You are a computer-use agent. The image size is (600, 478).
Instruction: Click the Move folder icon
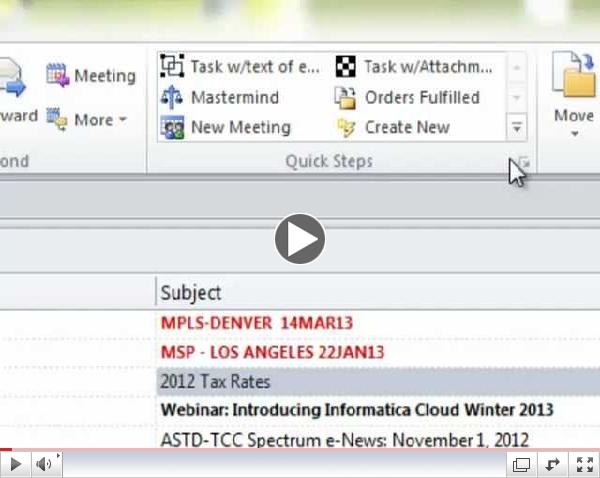pos(573,75)
